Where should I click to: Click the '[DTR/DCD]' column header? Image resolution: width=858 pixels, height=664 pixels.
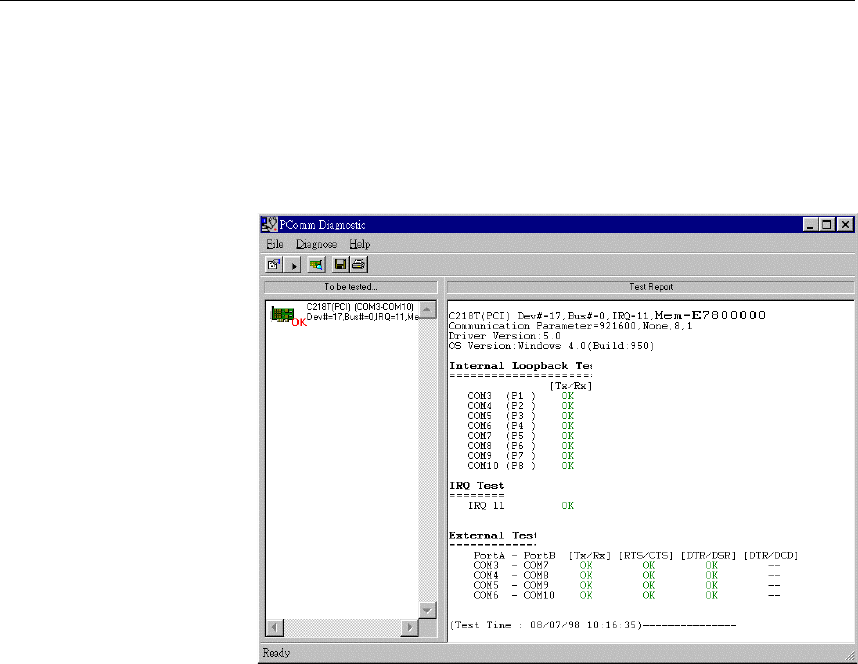pos(771,556)
